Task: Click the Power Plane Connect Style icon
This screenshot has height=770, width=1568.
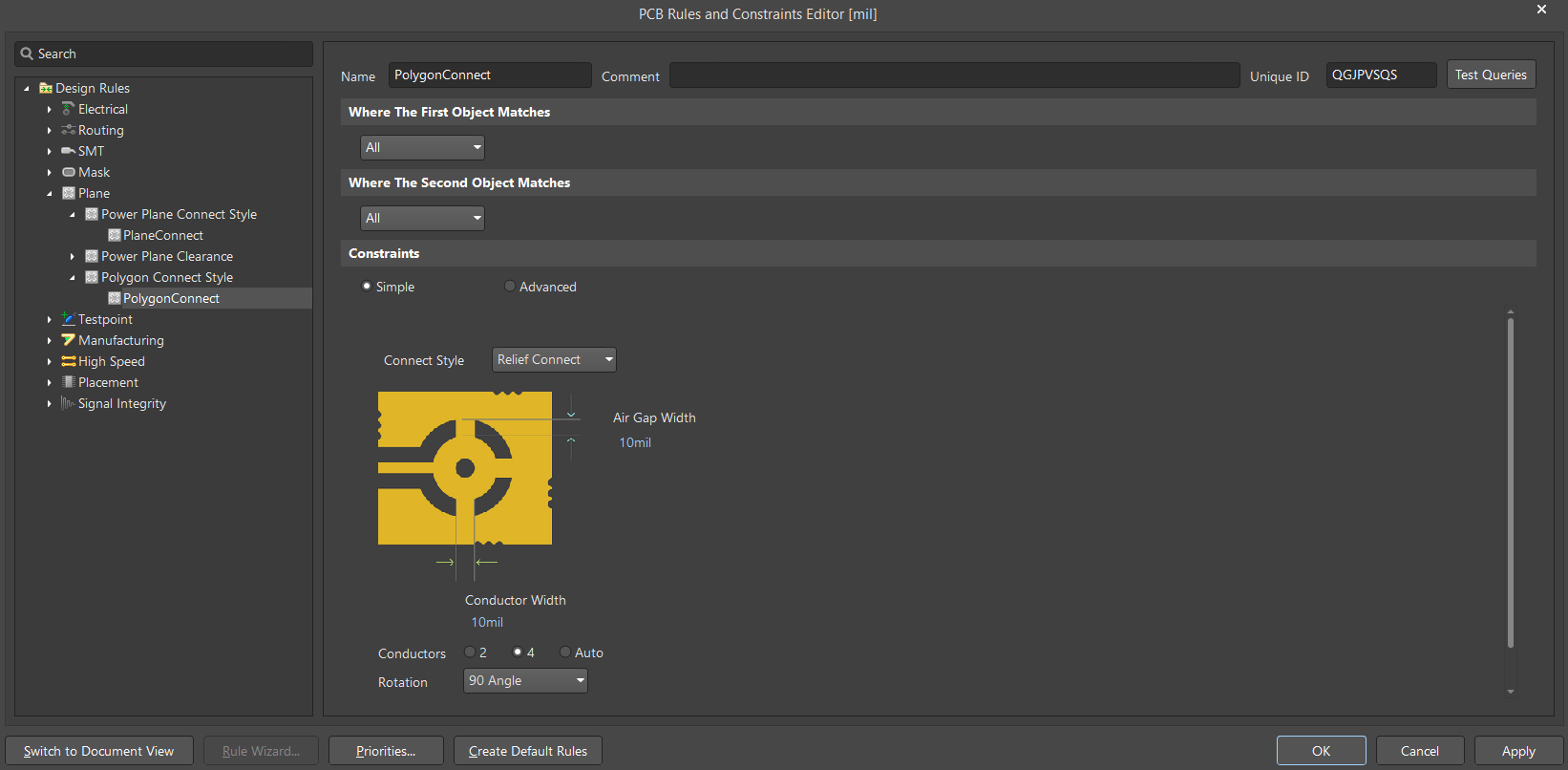Action: pyautogui.click(x=92, y=214)
